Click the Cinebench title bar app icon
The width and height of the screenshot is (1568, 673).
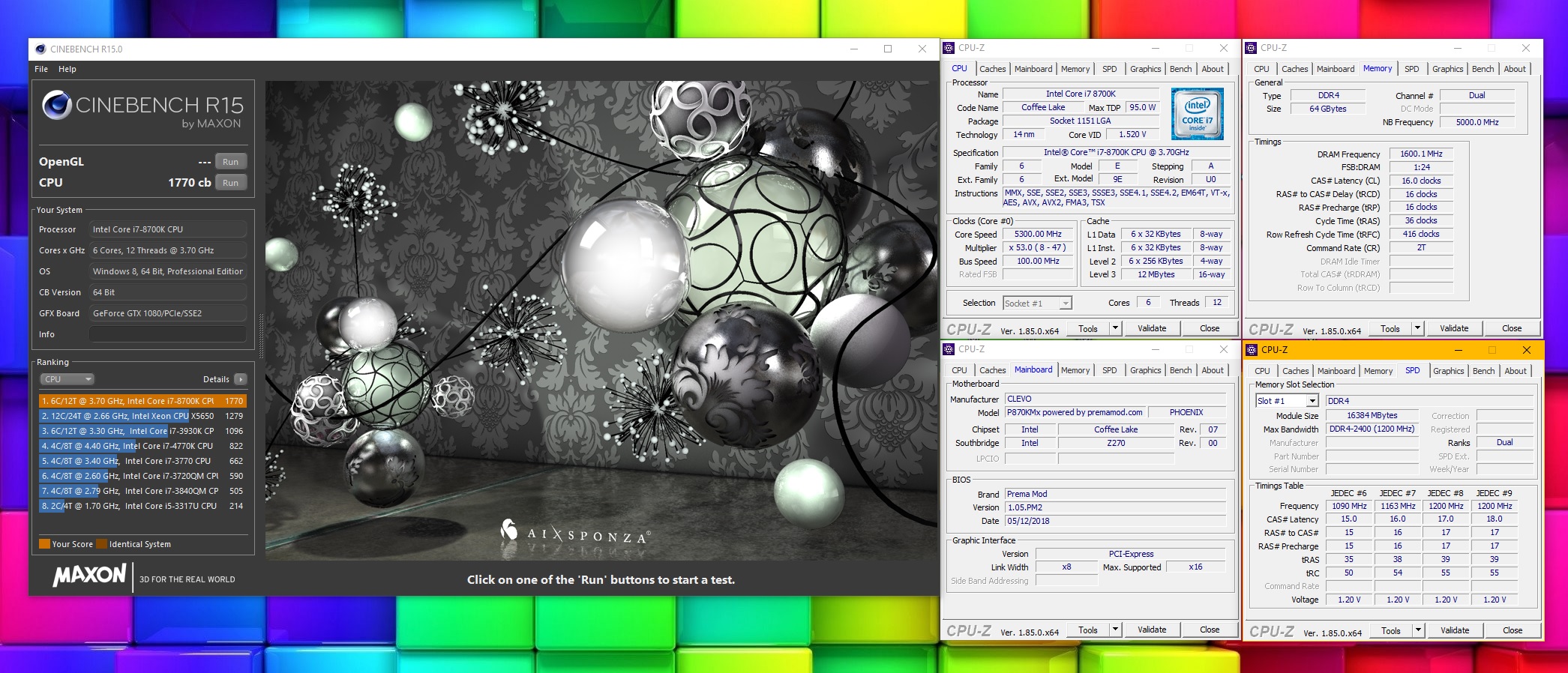(x=40, y=49)
